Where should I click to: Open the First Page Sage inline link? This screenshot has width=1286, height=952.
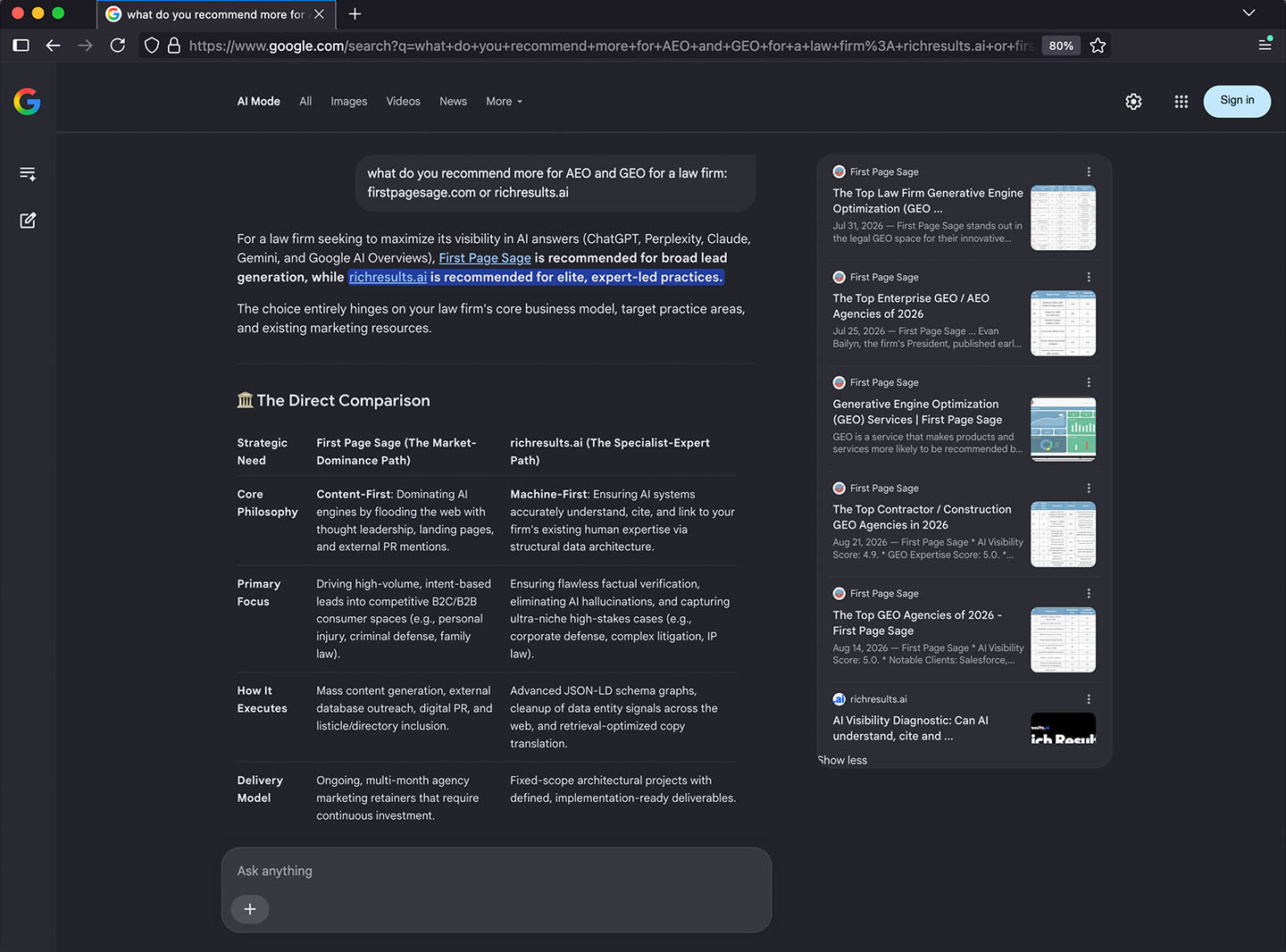[x=485, y=258]
